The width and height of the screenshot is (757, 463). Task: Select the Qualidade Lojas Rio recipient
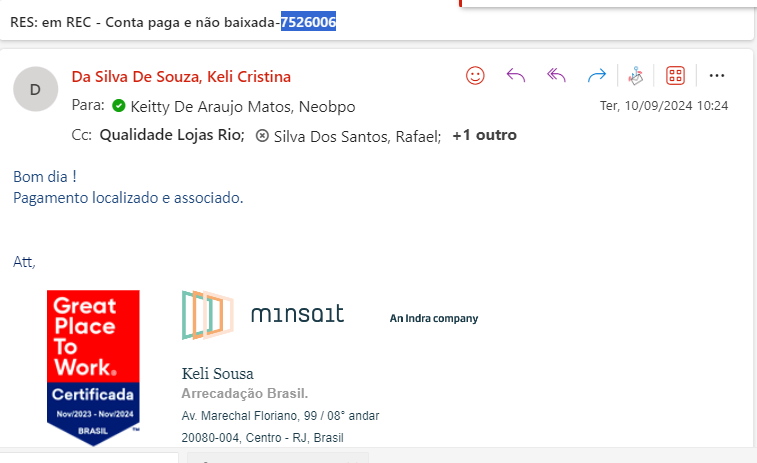point(171,135)
